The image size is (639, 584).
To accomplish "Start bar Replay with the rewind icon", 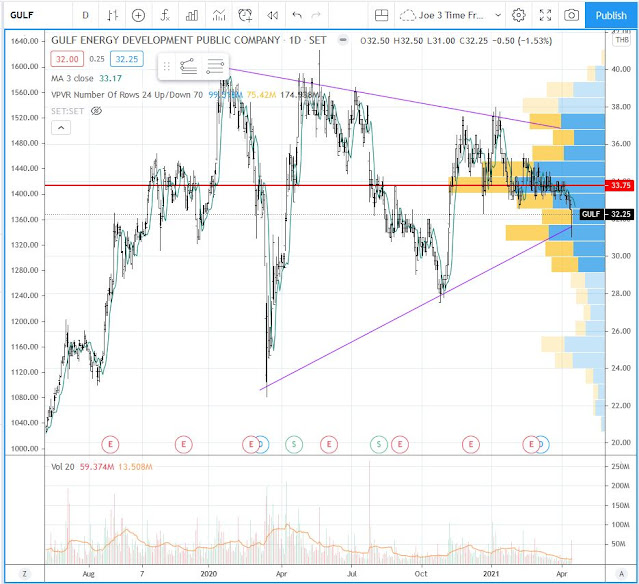I will click(272, 15).
